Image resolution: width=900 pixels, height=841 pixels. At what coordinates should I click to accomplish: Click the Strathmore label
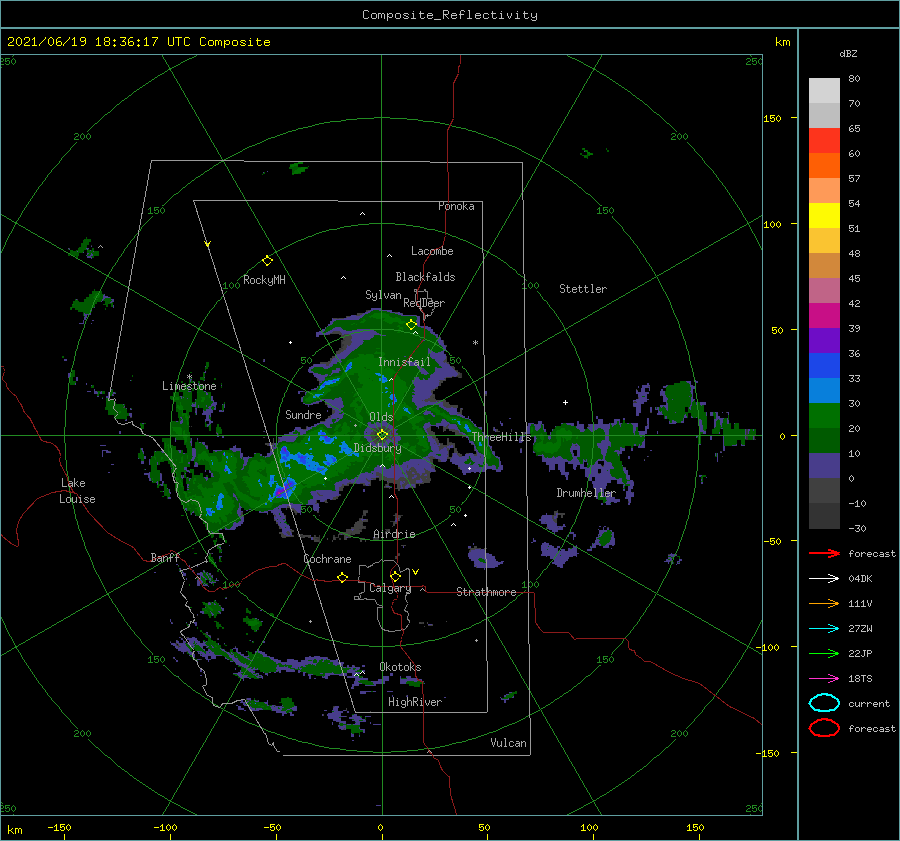(486, 592)
